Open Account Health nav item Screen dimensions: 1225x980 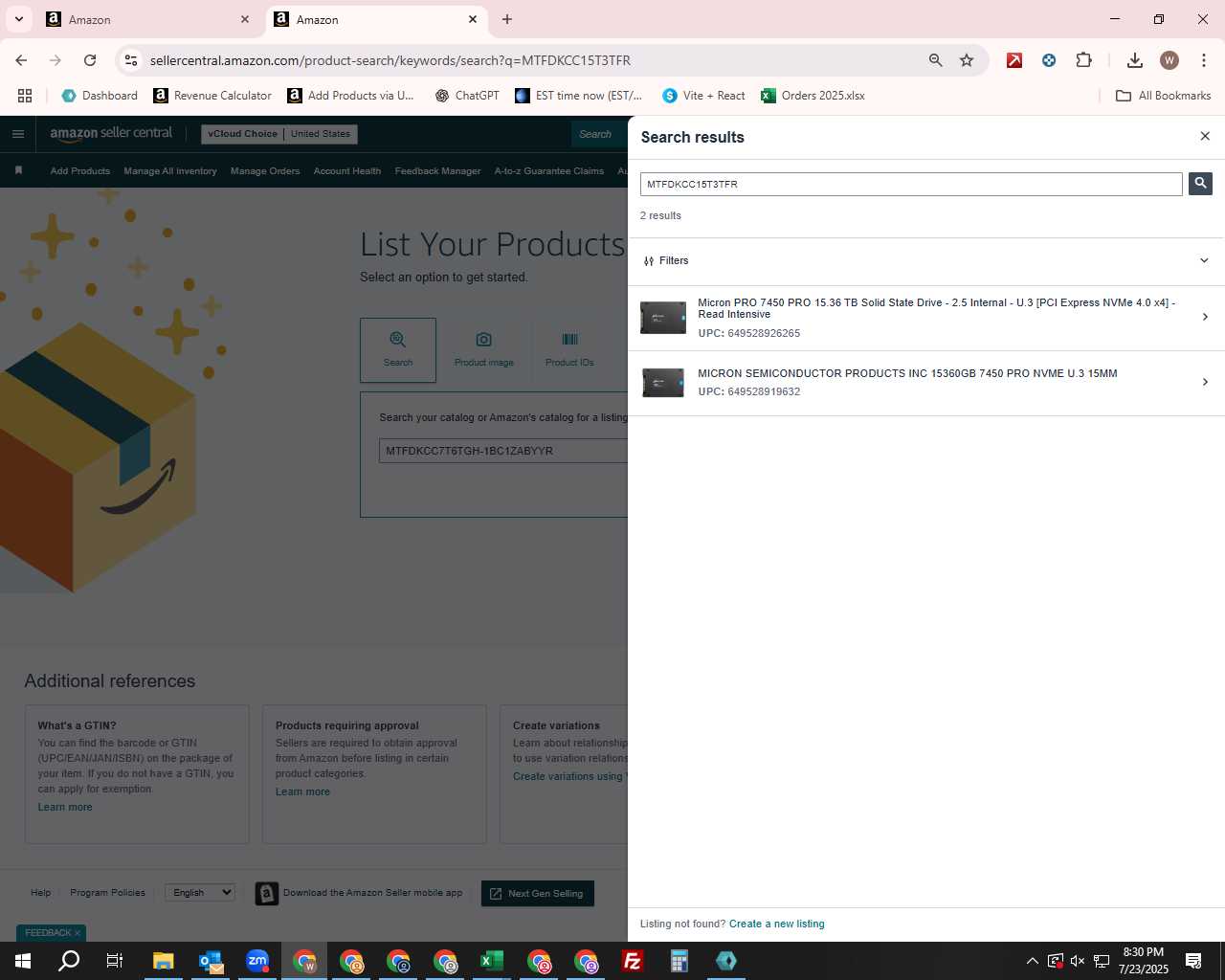pyautogui.click(x=347, y=171)
